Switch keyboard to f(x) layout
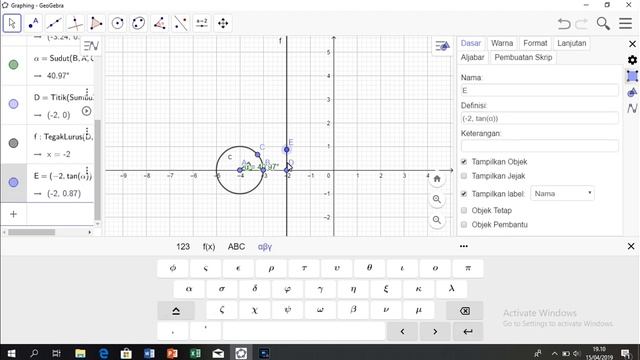Image resolution: width=640 pixels, height=360 pixels. [209, 247]
